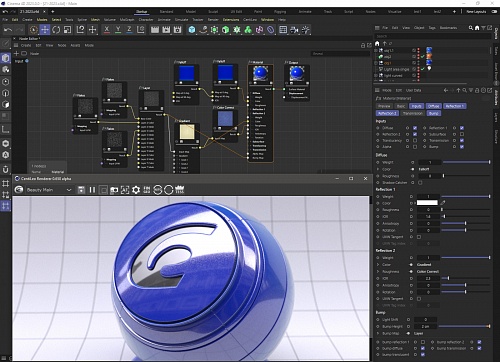Add a Cube primitive from the toolbar

[x=192, y=30]
